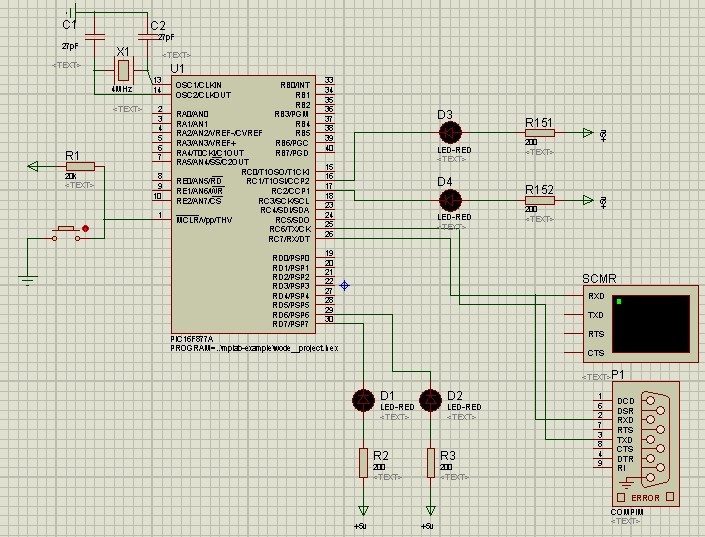Select resistor R3
The height and width of the screenshot is (537, 705).
[431, 462]
